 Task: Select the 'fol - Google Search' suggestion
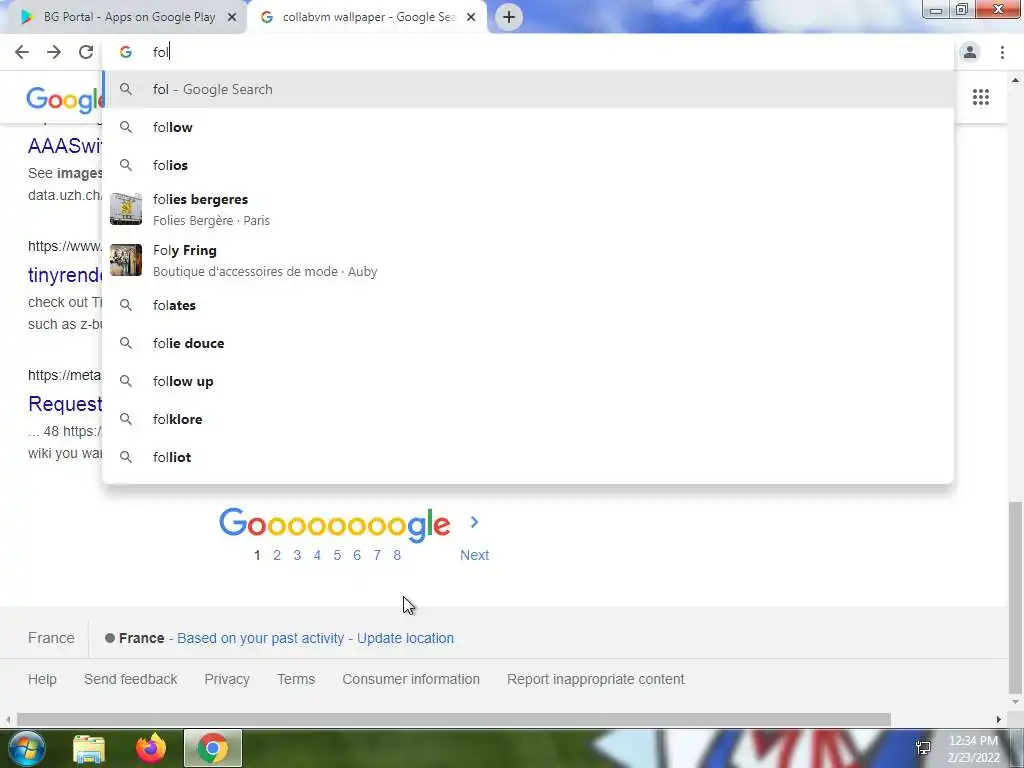tap(528, 89)
